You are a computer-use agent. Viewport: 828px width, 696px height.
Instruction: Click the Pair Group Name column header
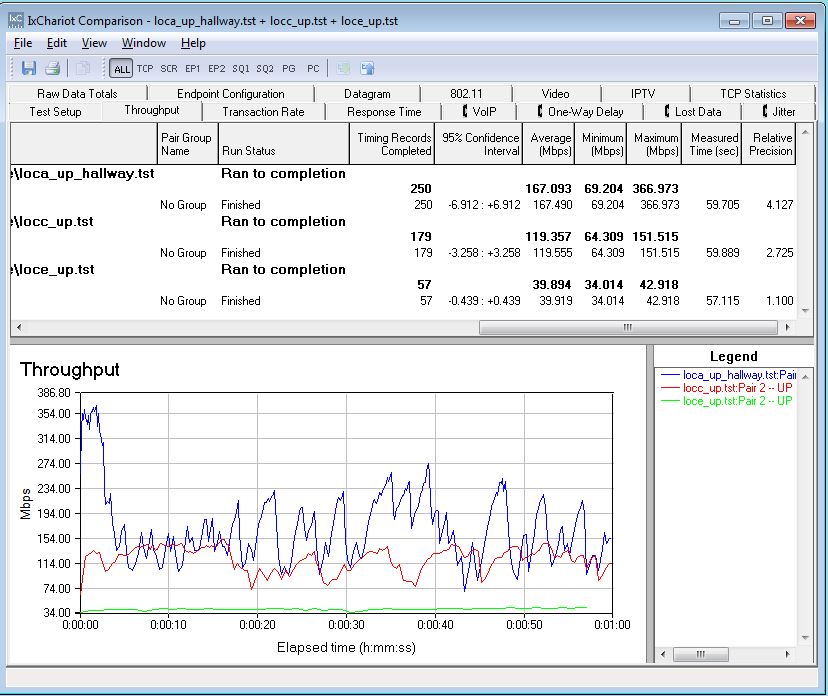point(187,144)
